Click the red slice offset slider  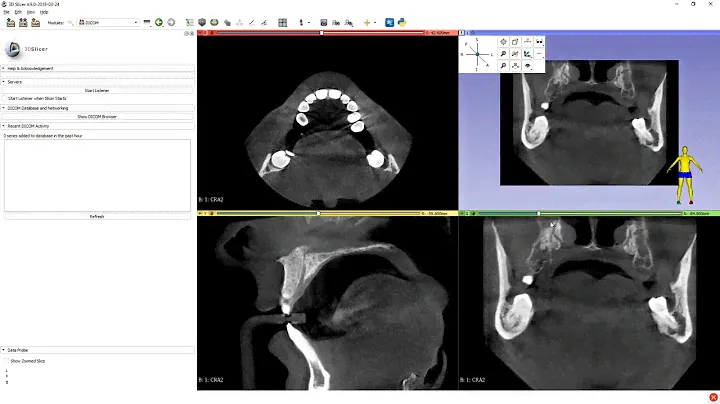point(320,33)
